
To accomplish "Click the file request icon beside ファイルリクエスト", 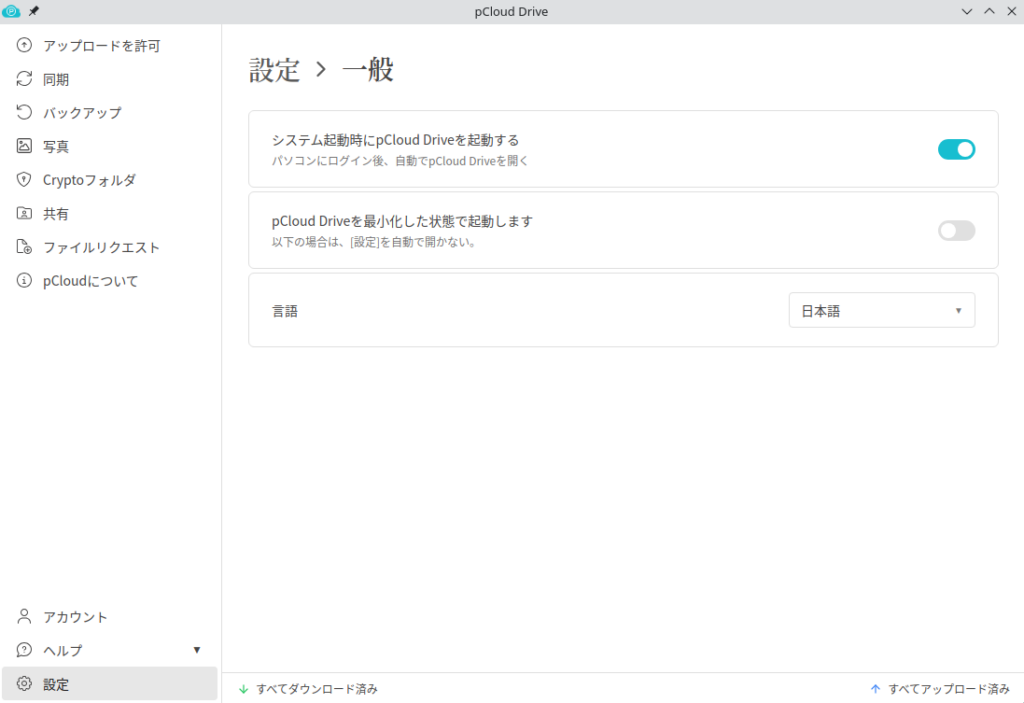I will point(25,247).
